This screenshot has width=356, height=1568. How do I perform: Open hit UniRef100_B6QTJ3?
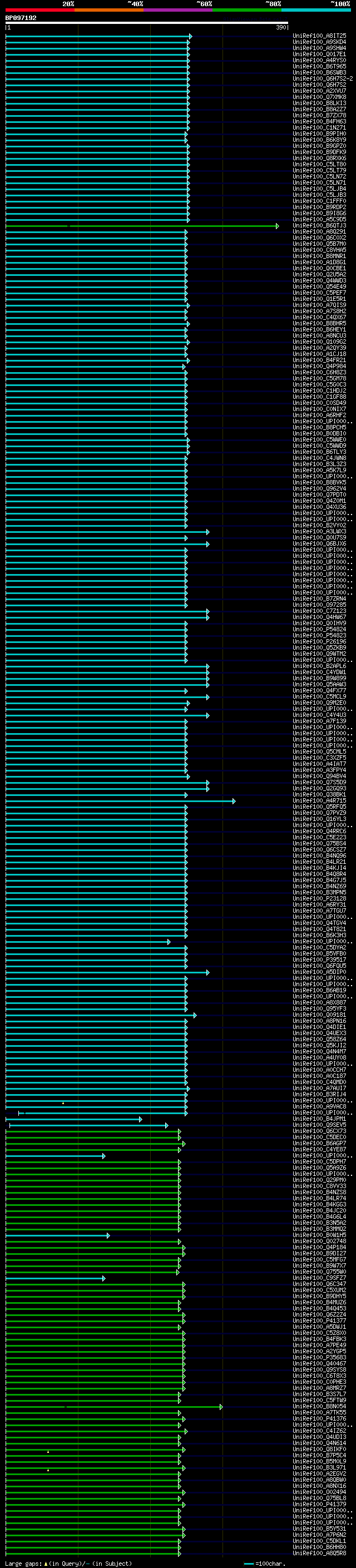(319, 226)
